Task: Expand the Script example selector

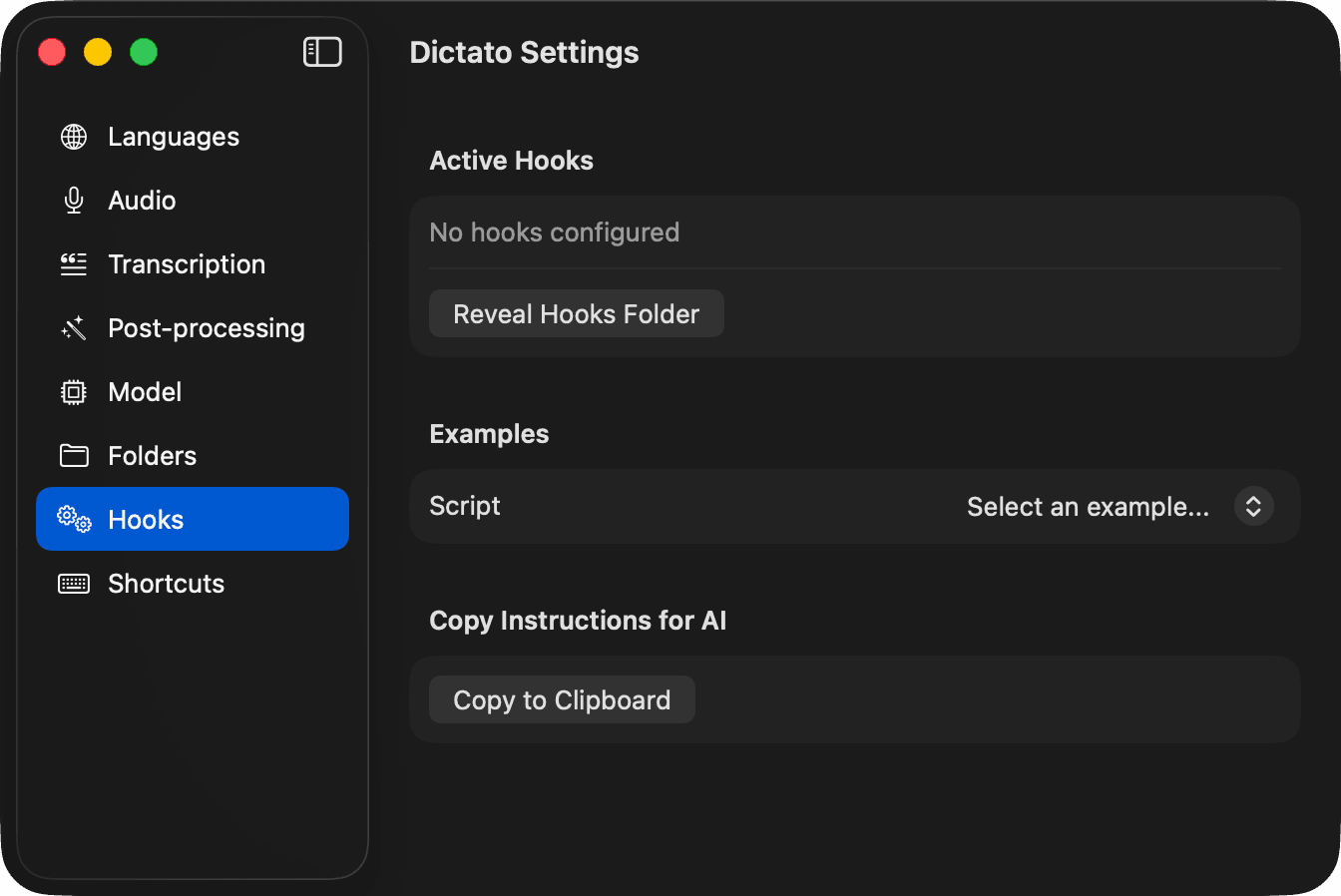Action: 1117,506
